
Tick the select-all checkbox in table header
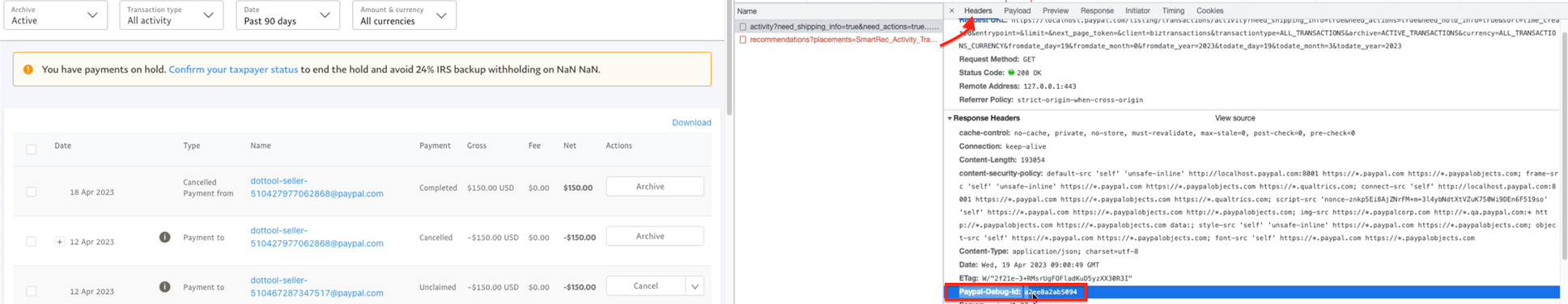(32, 149)
